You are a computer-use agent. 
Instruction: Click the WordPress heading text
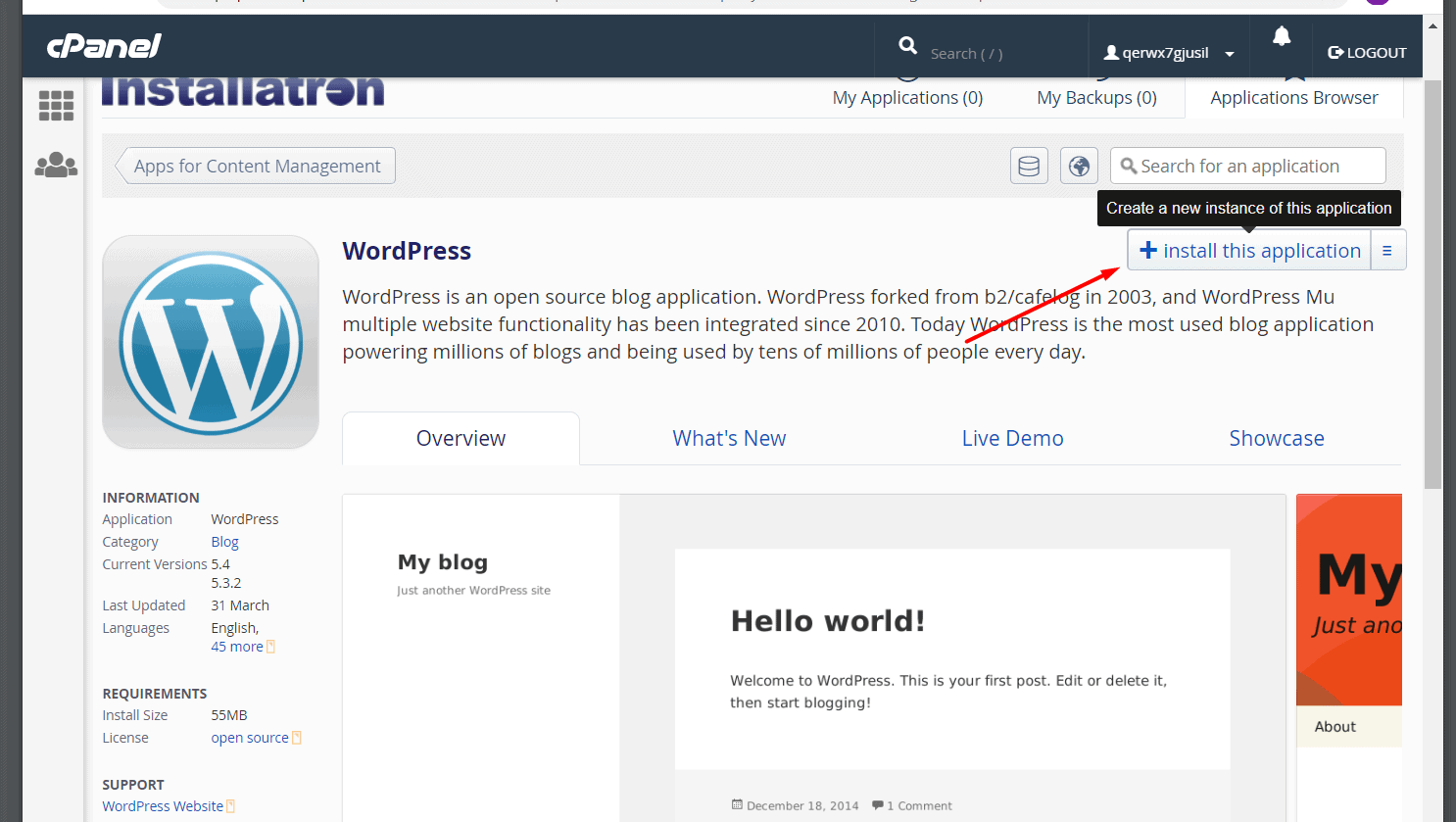tap(407, 251)
